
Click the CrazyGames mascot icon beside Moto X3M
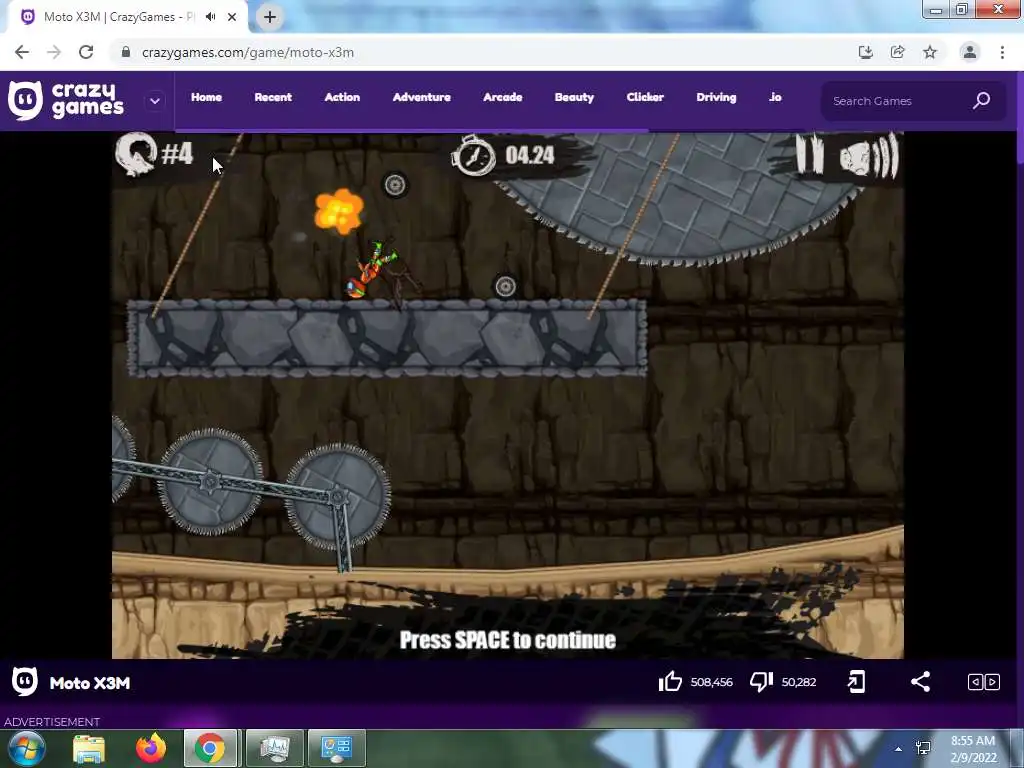pos(25,682)
